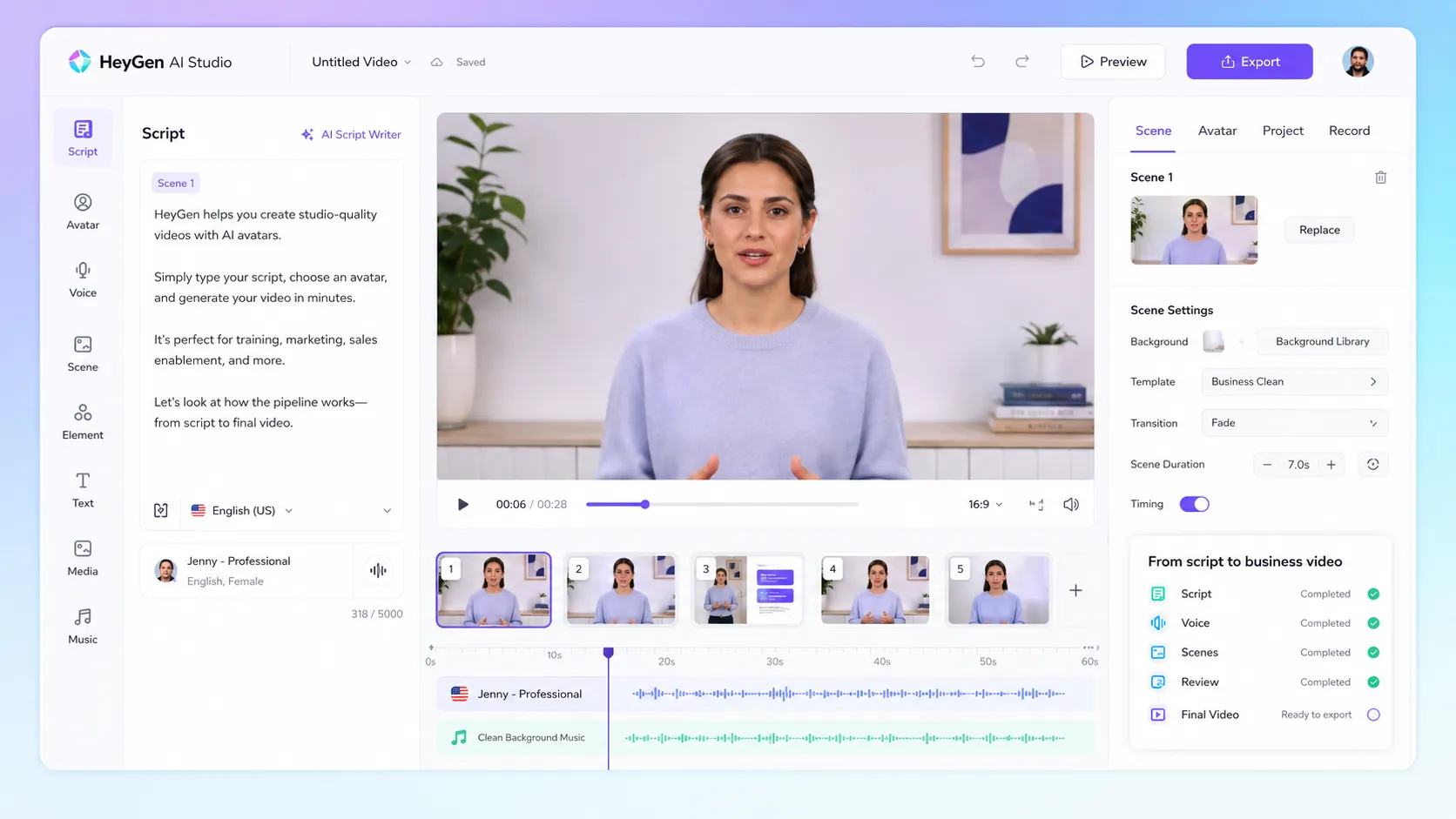
Task: Click the Voice completed checkmark
Action: tap(1373, 623)
